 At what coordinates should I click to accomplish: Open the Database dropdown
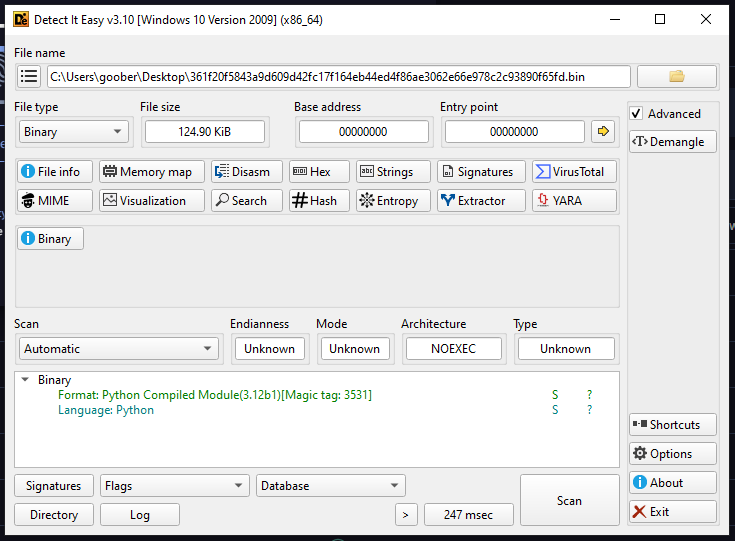331,486
